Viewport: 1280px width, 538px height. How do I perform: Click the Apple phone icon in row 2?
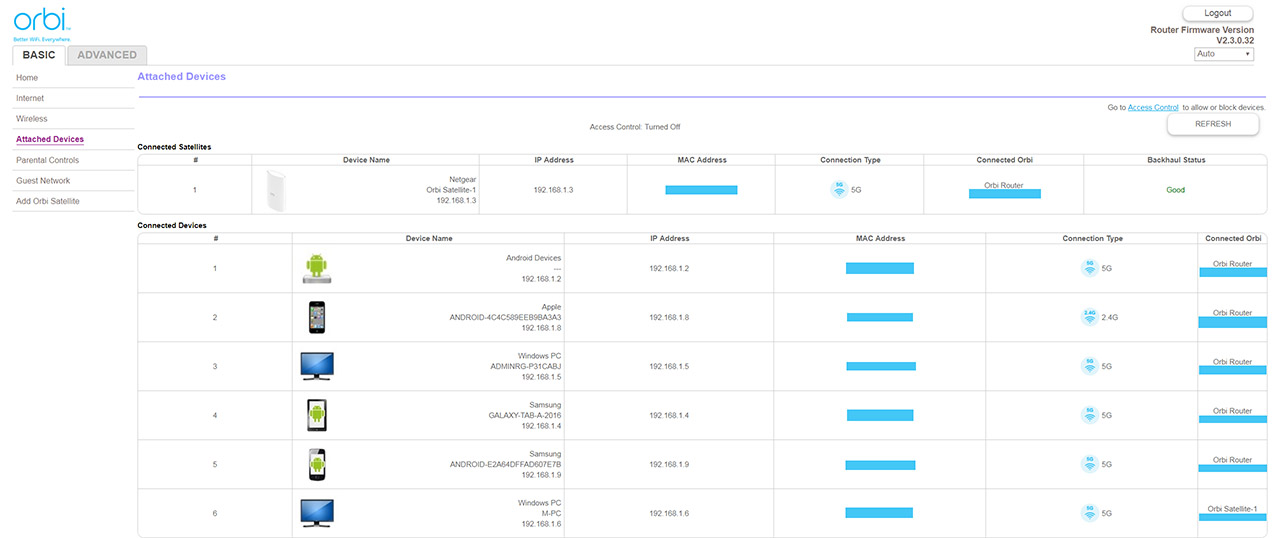317,317
